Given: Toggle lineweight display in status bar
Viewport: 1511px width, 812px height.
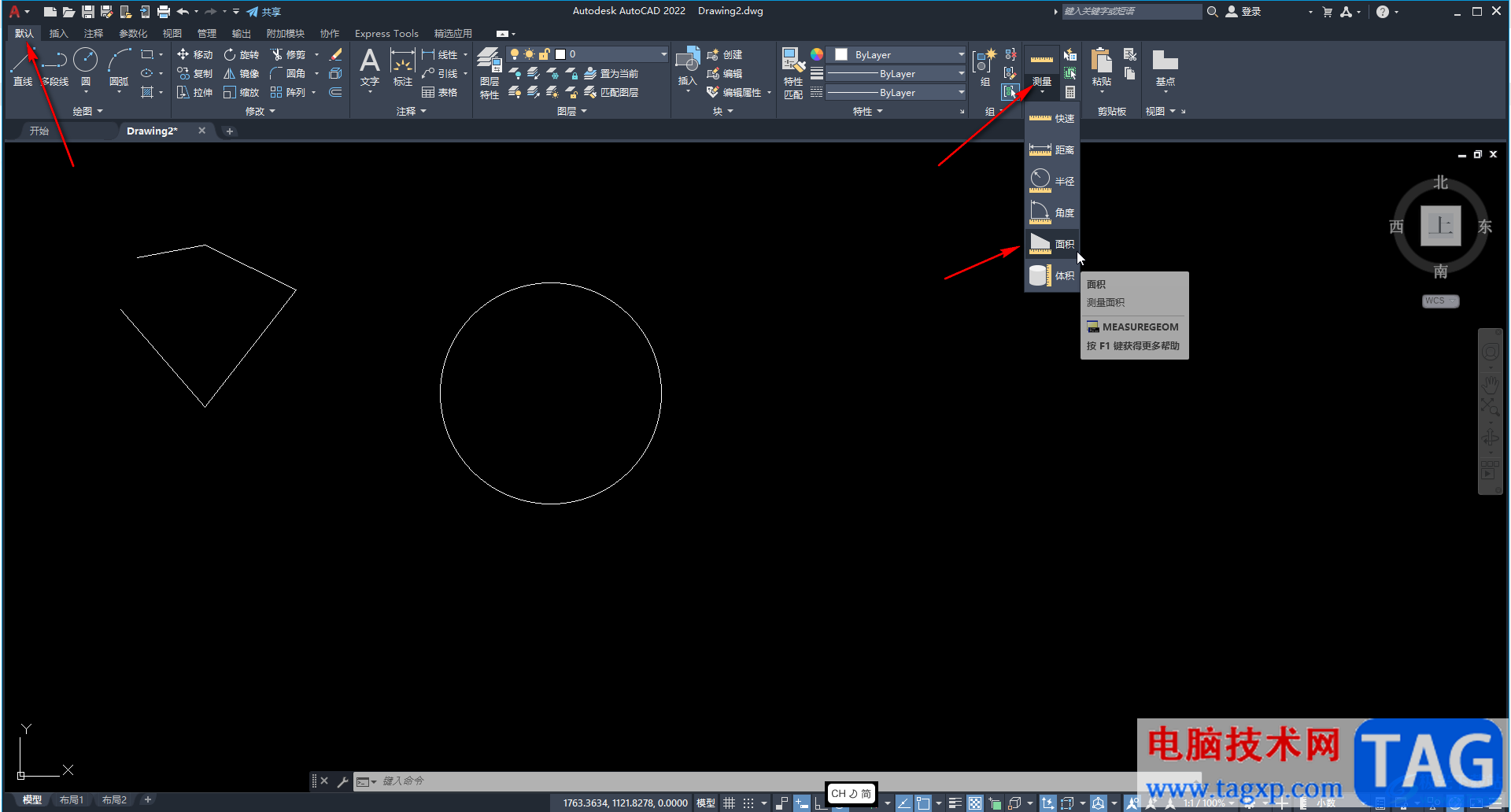Looking at the screenshot, I should click(x=955, y=803).
